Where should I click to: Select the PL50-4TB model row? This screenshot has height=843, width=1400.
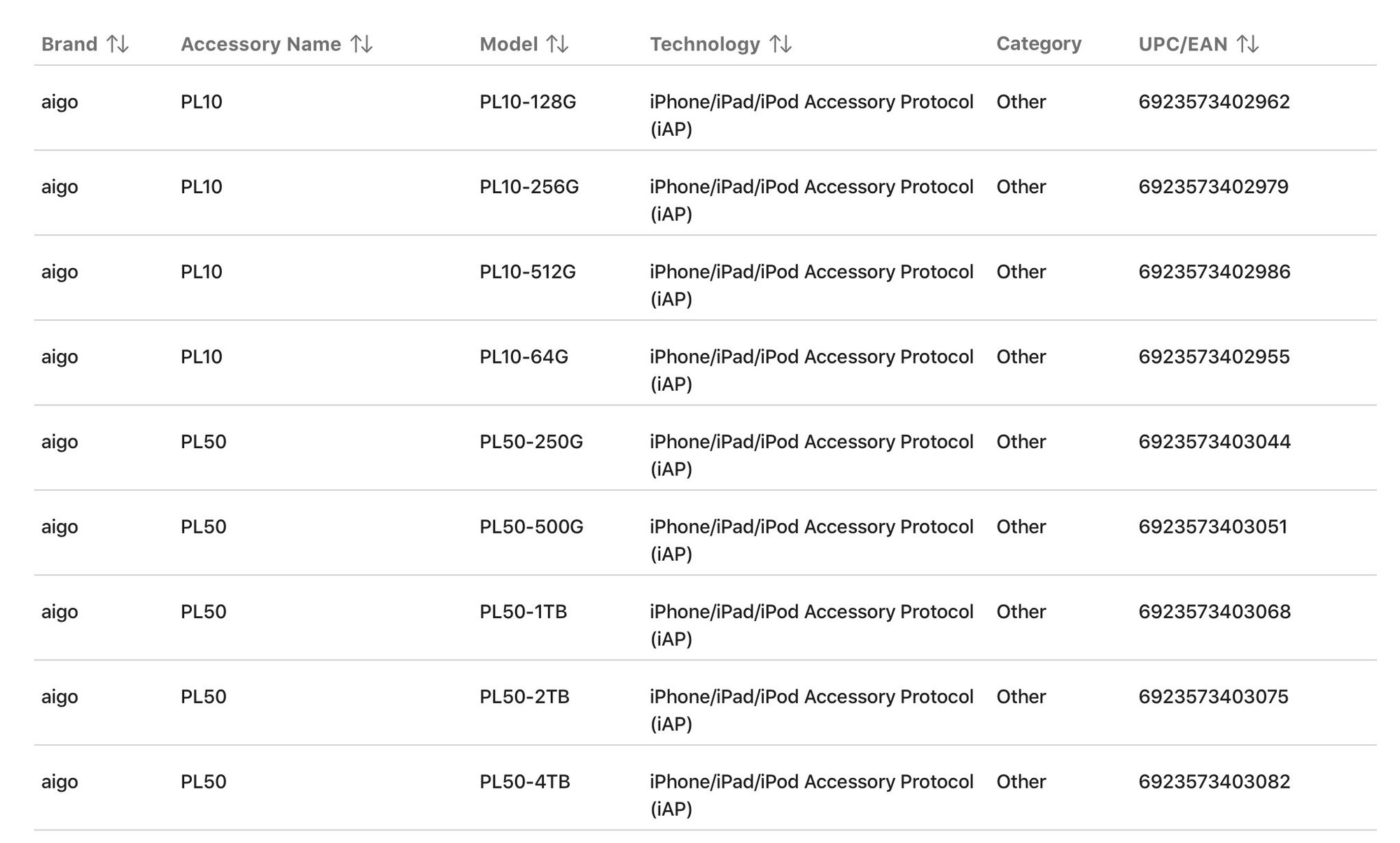[x=706, y=788]
